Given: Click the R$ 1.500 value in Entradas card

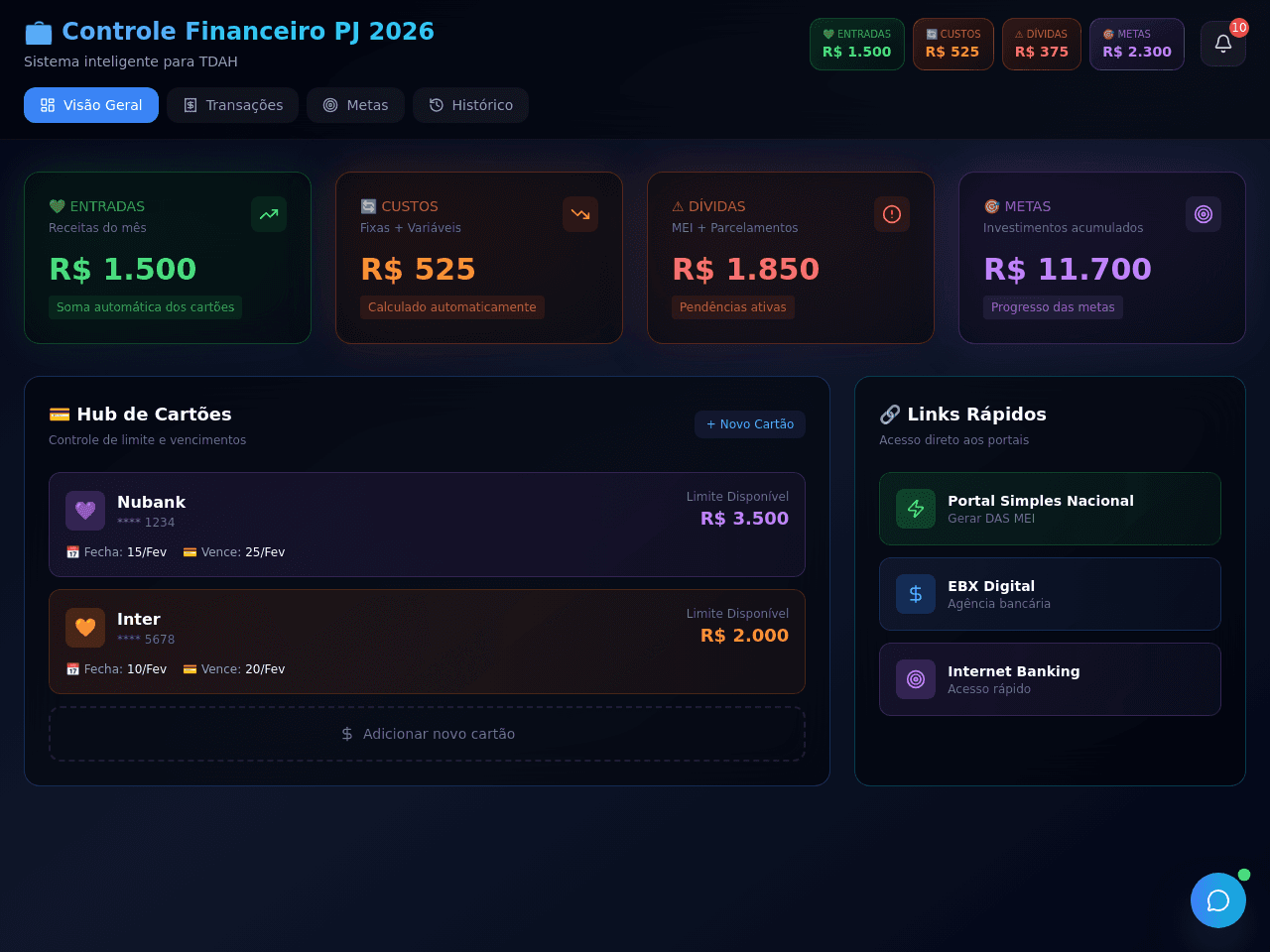Looking at the screenshot, I should coord(123,269).
